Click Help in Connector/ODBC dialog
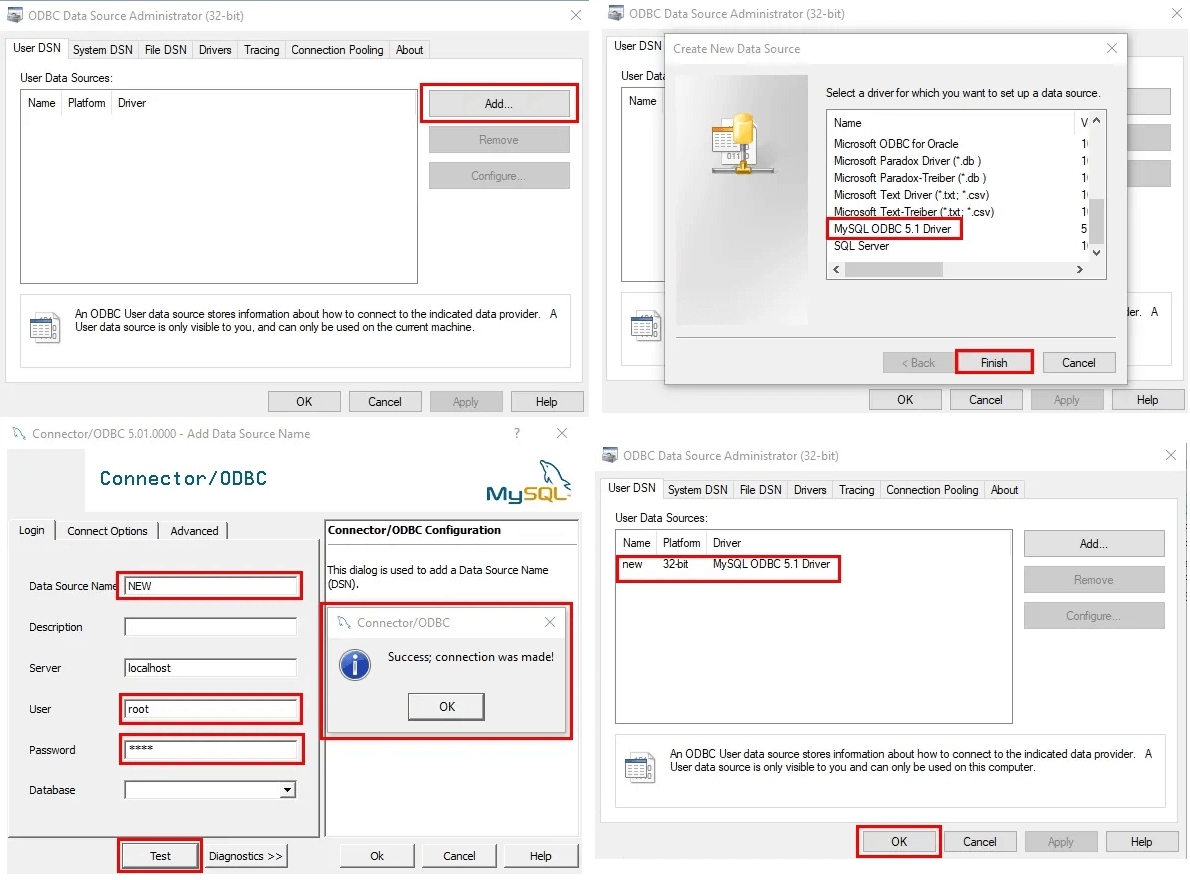 pos(540,856)
